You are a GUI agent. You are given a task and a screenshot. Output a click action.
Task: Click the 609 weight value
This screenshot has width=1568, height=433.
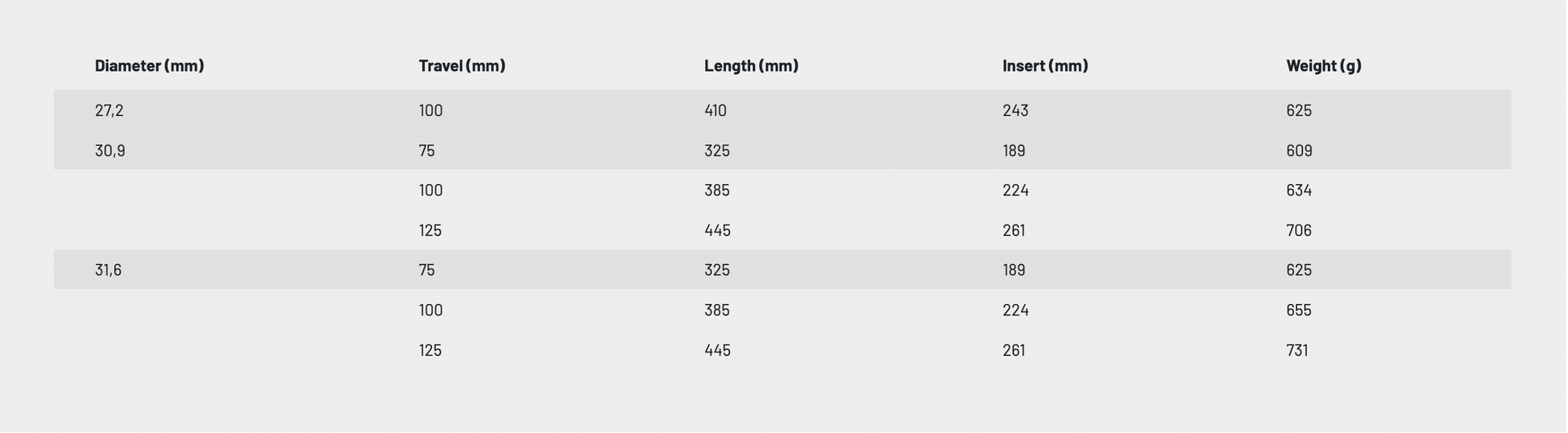pyautogui.click(x=1299, y=151)
